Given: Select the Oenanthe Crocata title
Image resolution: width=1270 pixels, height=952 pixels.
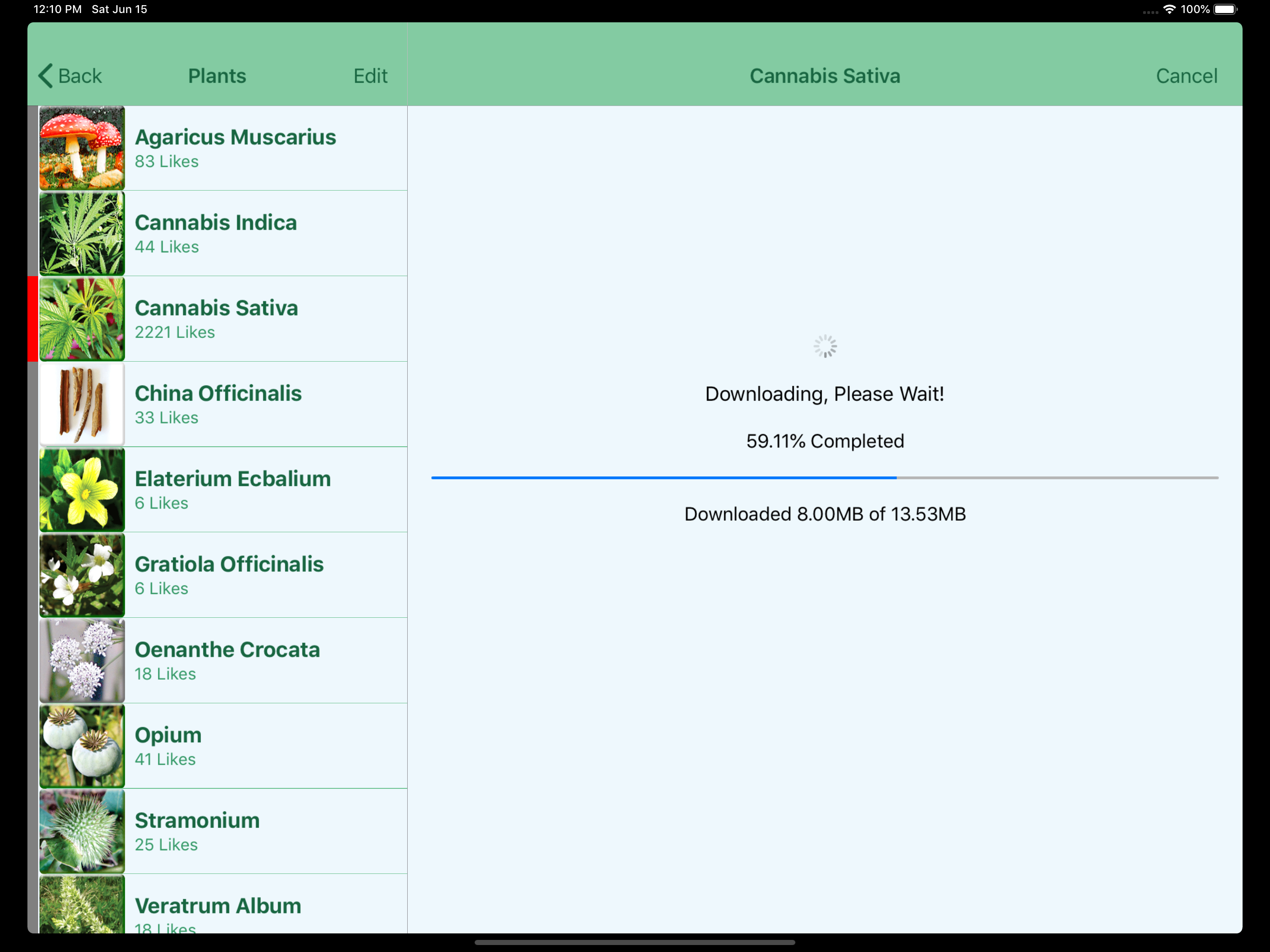Looking at the screenshot, I should click(227, 650).
